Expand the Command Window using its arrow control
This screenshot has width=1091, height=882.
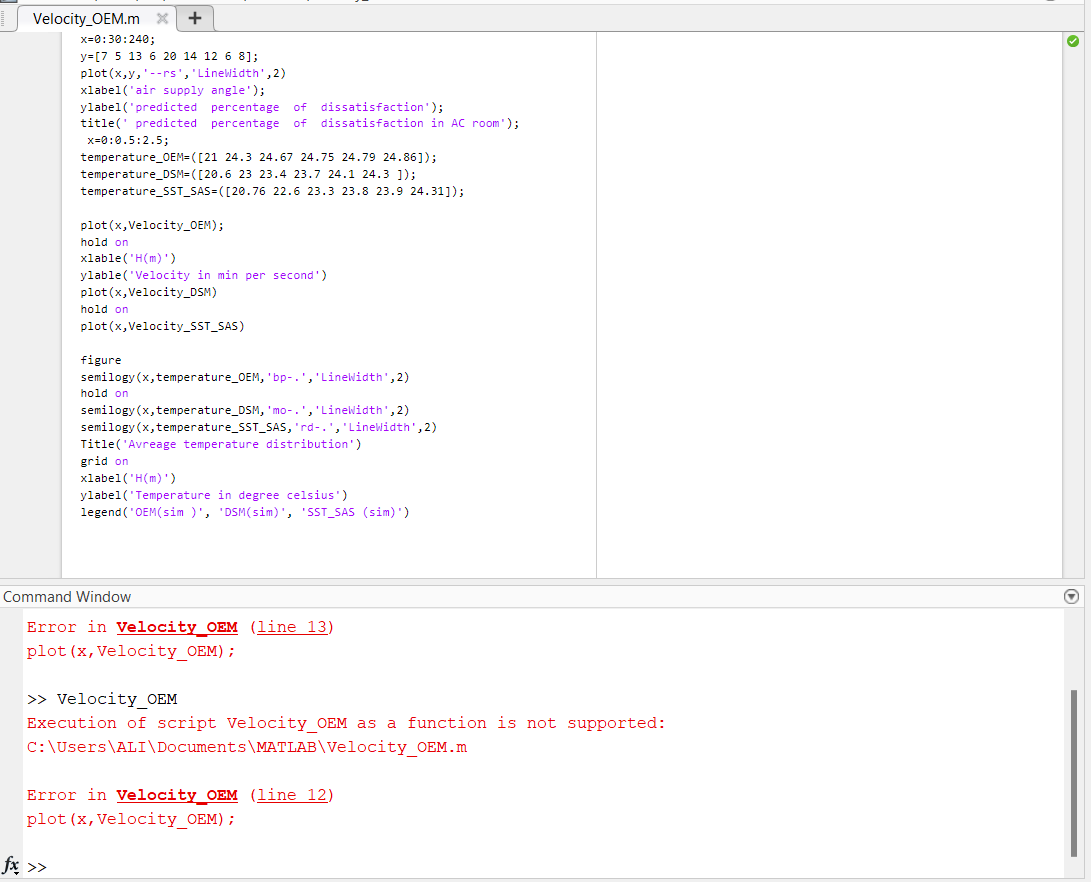[1071, 596]
